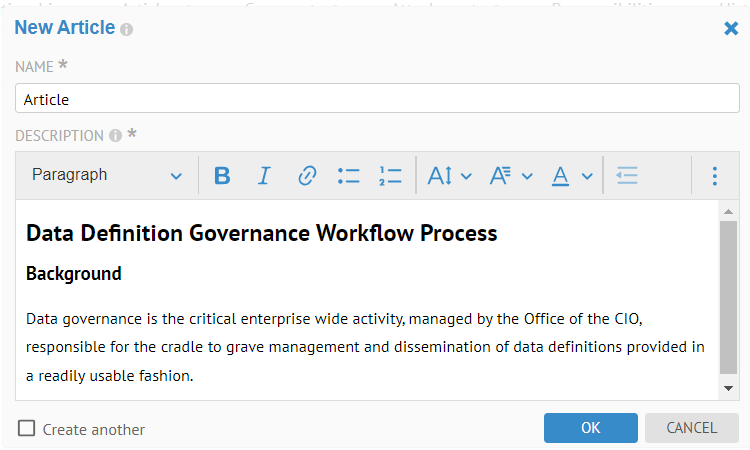
Task: Create a numbered list
Action: tap(390, 176)
